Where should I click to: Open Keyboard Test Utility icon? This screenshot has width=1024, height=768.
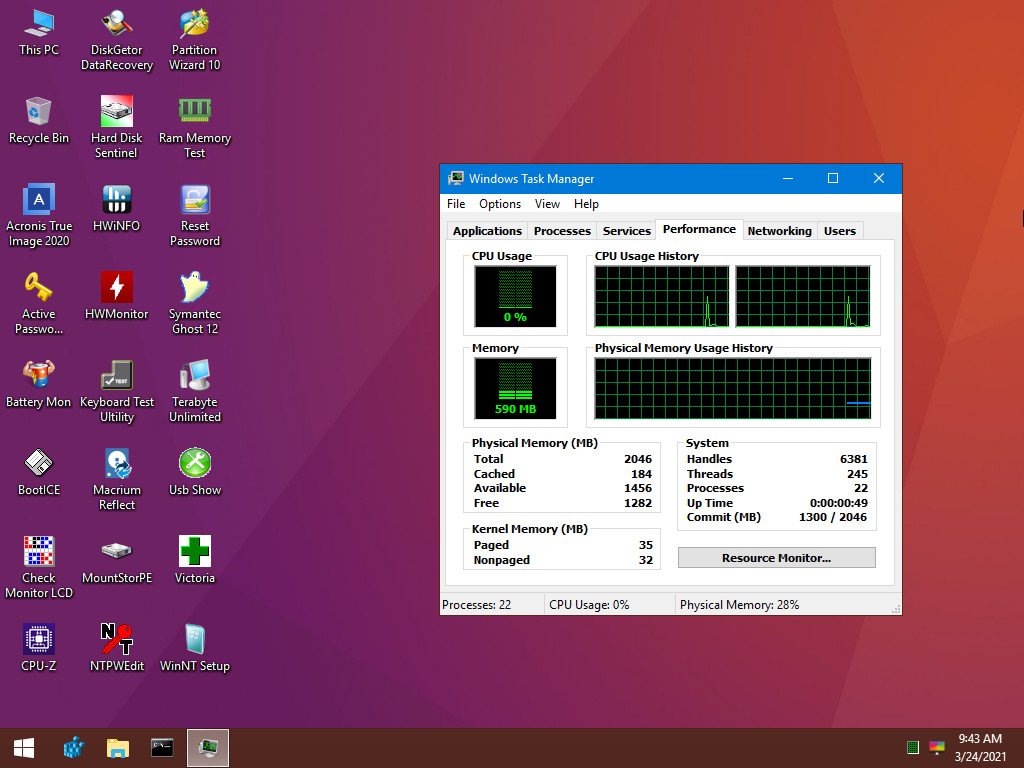pyautogui.click(x=116, y=391)
